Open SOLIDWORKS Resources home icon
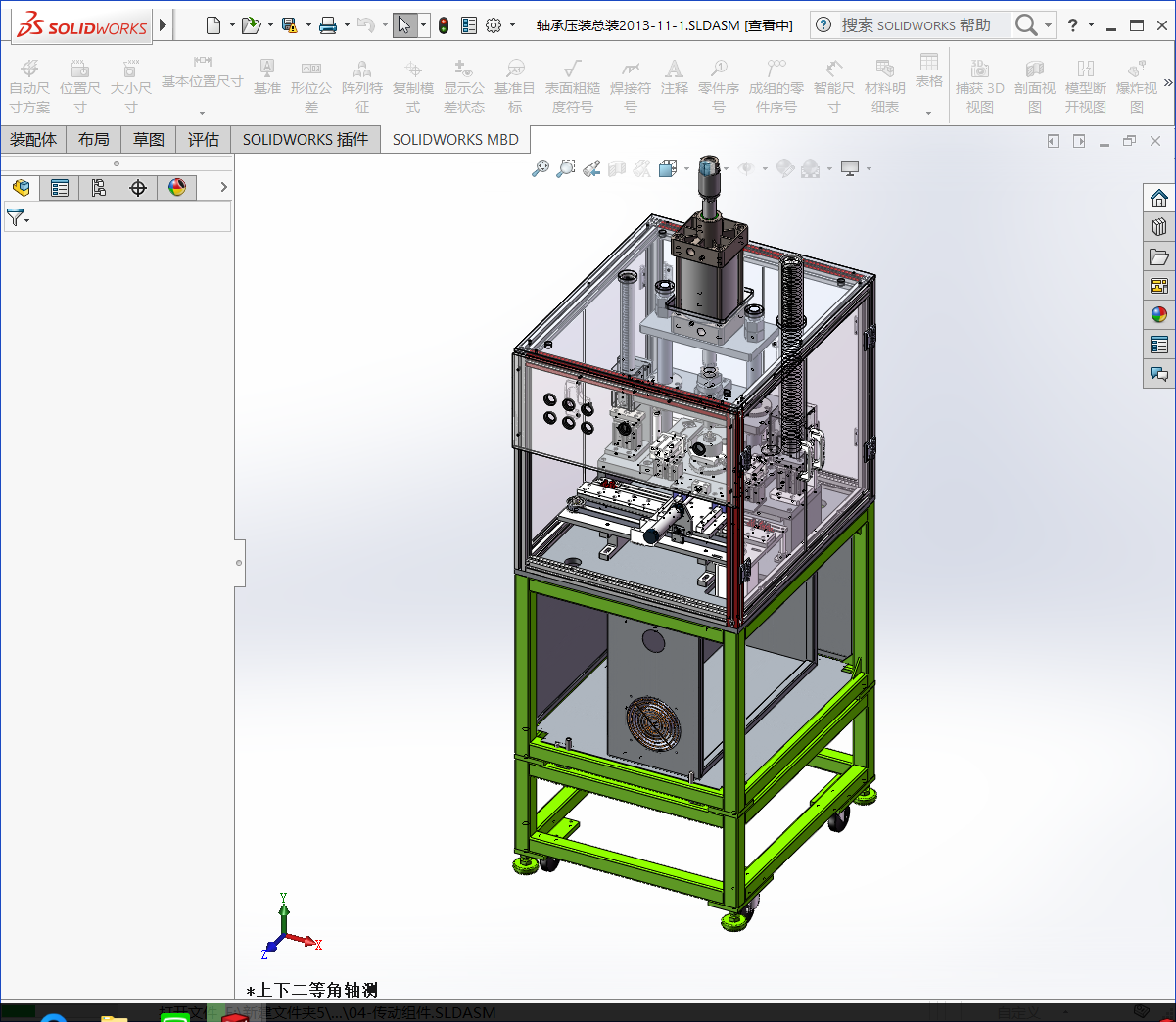This screenshot has width=1176, height=1022. point(1159,198)
